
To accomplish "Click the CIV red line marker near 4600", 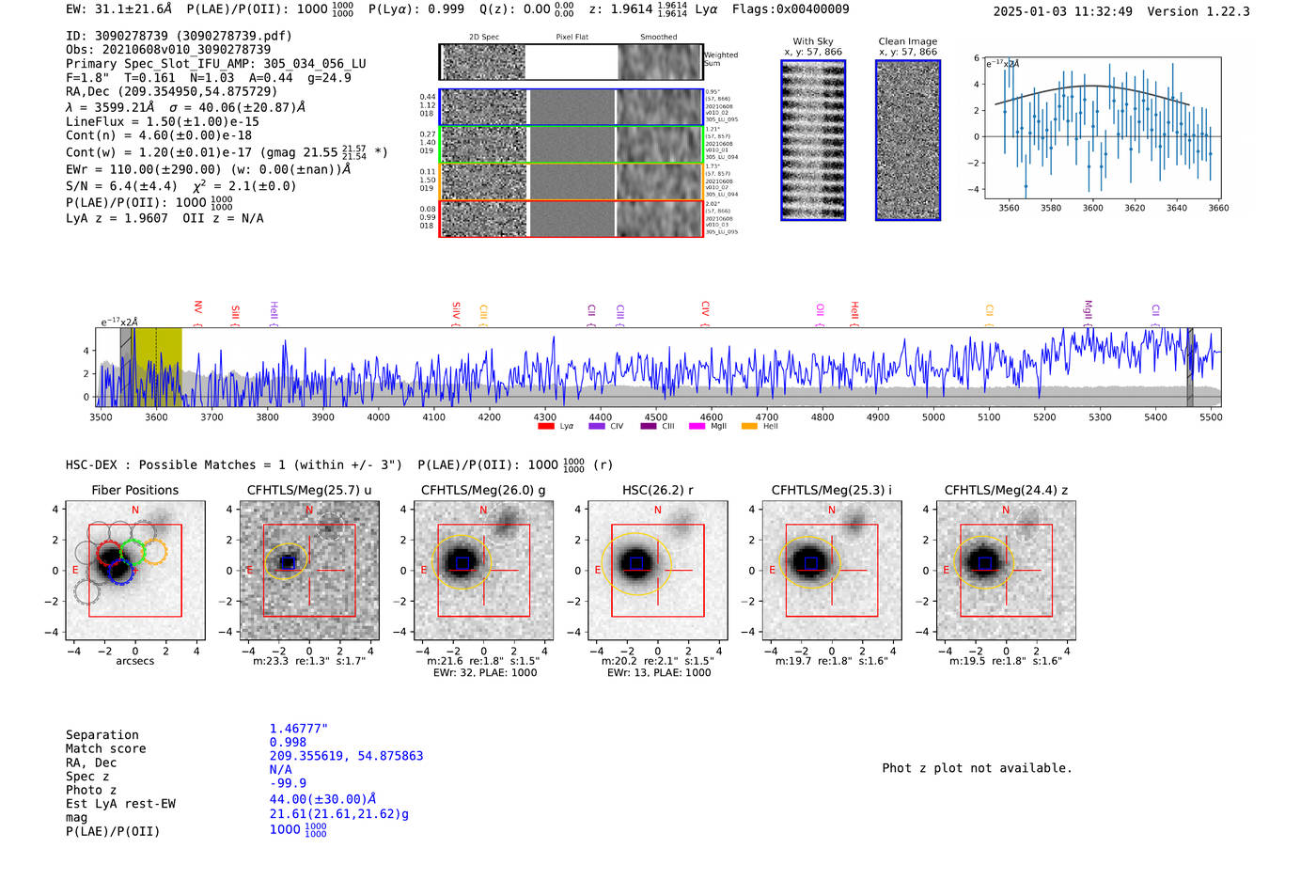I will click(x=705, y=313).
